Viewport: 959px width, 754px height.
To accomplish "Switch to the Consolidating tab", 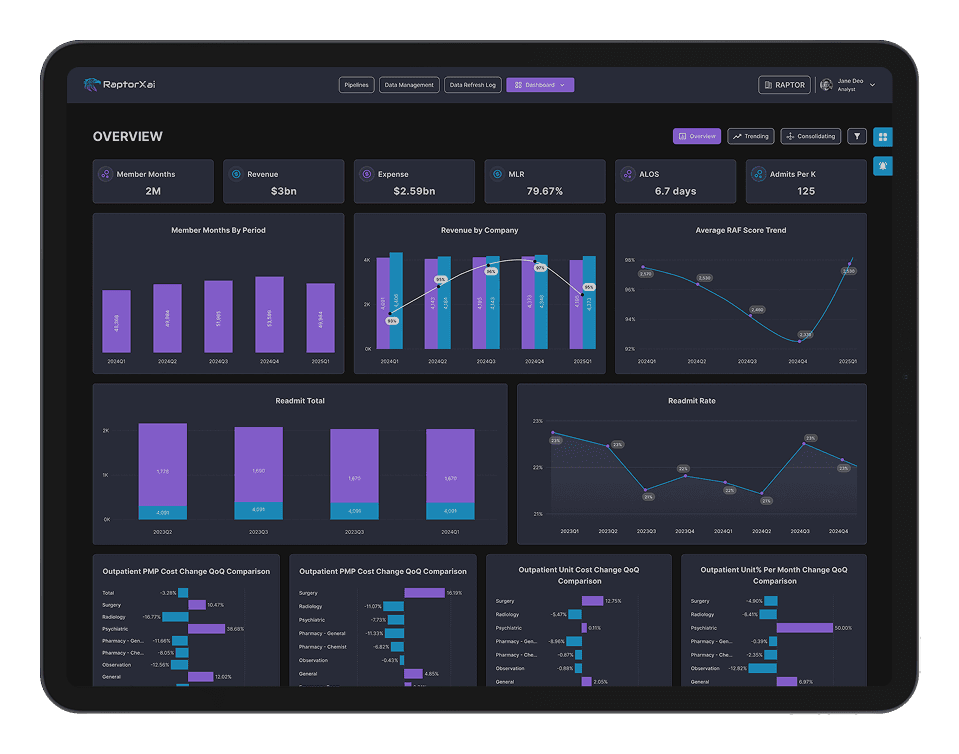I will pos(811,136).
